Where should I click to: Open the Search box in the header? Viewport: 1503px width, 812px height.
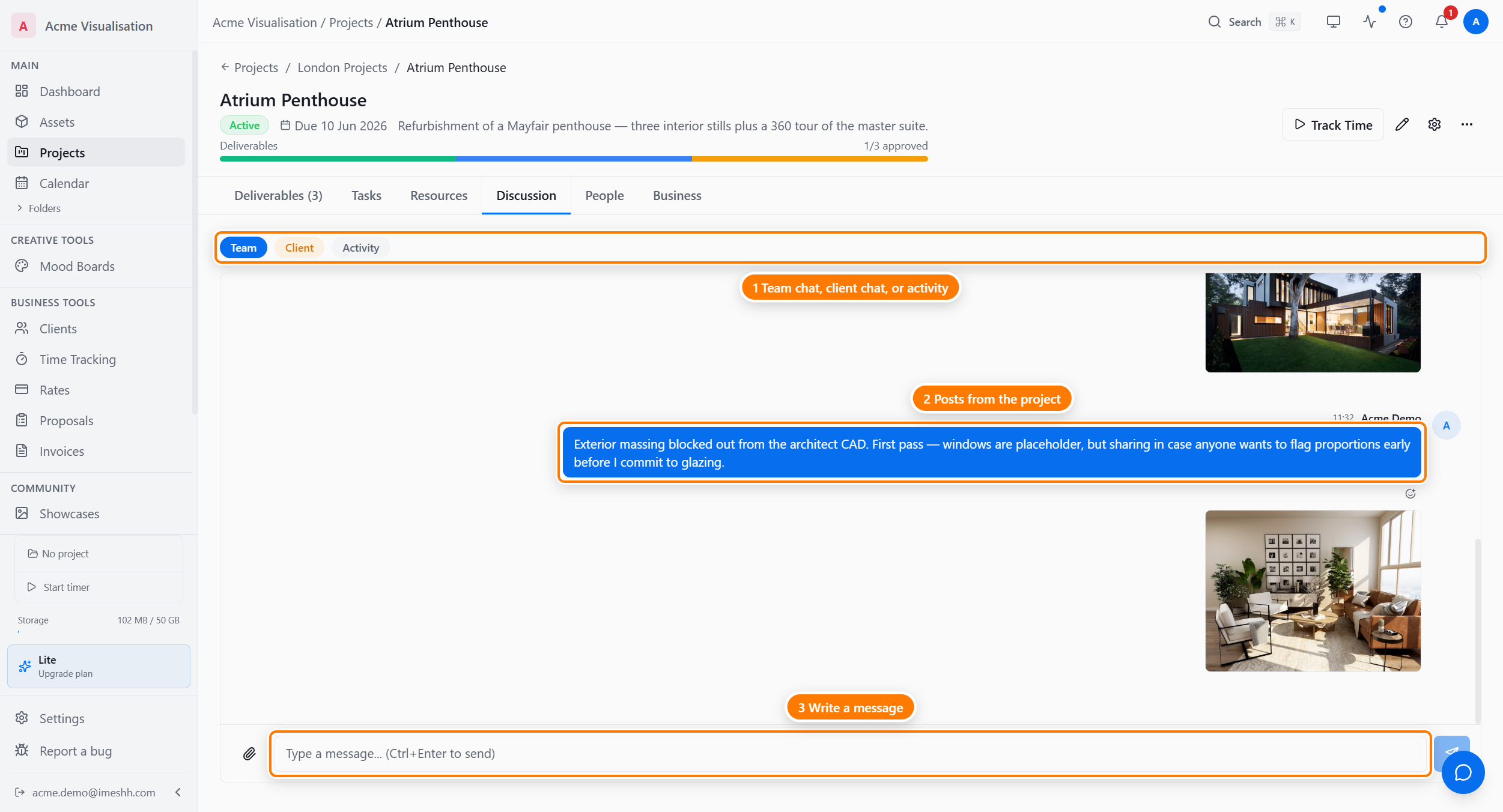click(1254, 22)
